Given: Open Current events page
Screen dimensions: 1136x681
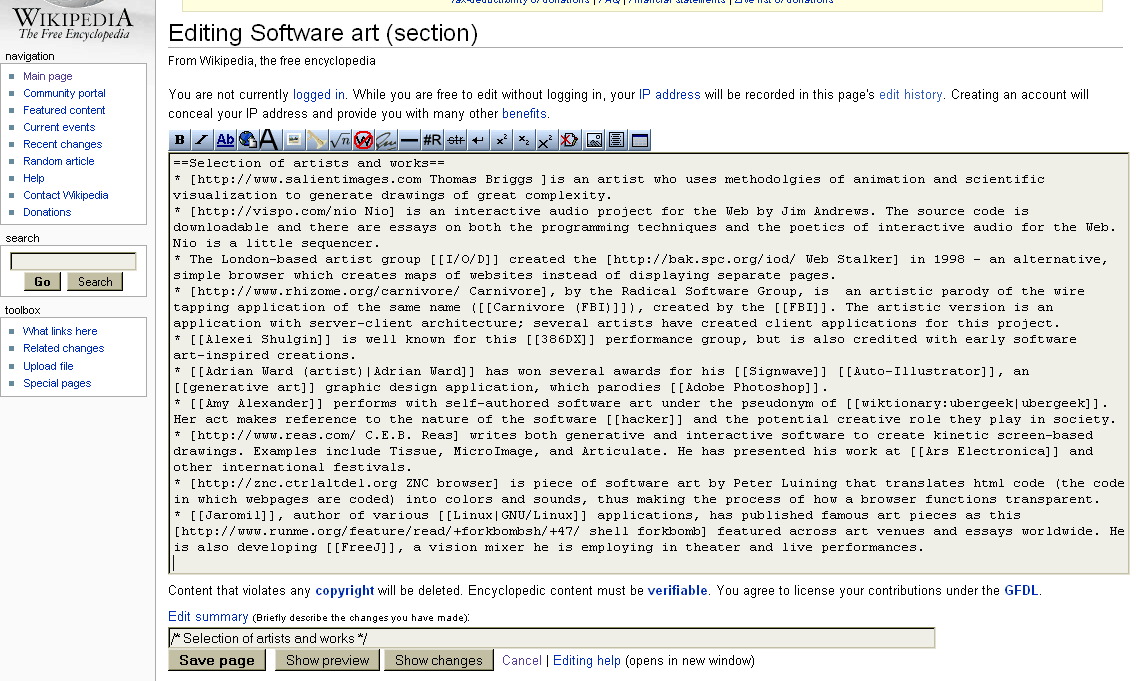Looking at the screenshot, I should tap(59, 127).
